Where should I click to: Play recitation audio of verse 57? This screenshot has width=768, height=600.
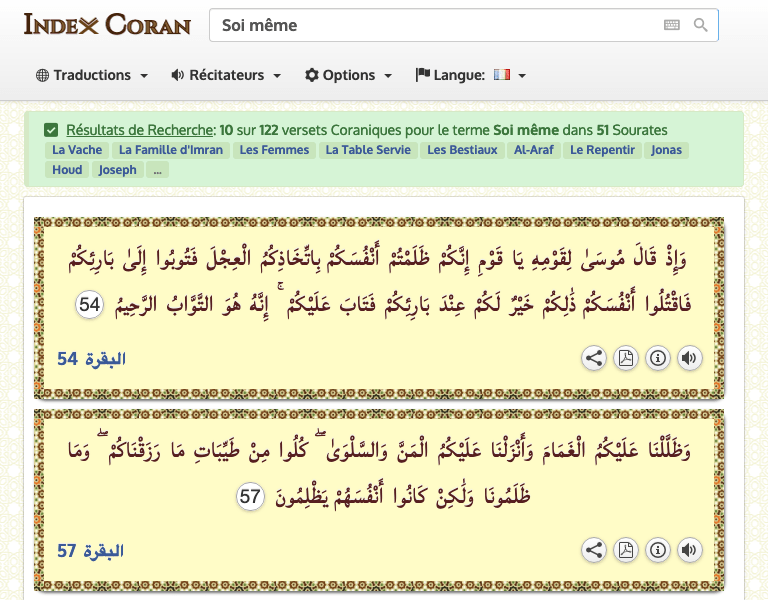tap(689, 549)
